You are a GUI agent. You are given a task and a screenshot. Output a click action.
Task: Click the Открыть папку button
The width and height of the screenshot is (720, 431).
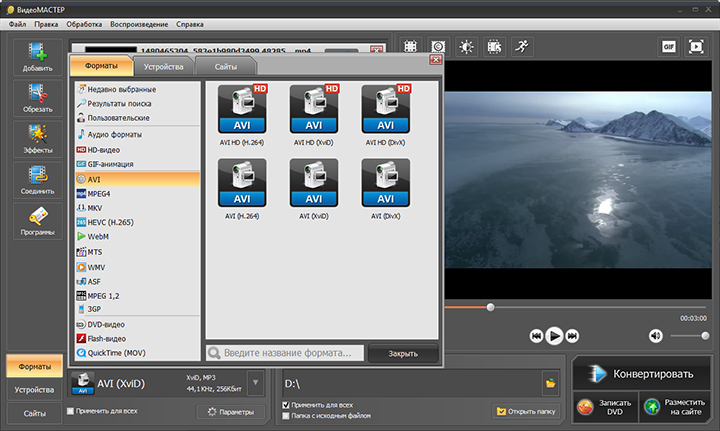(x=526, y=412)
